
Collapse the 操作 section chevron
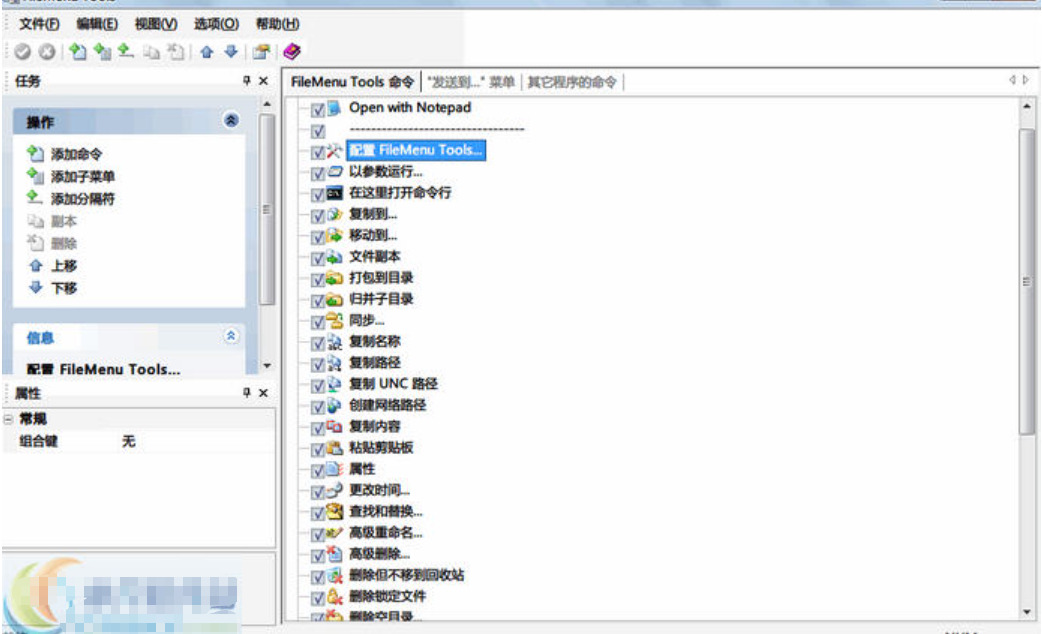[x=231, y=120]
